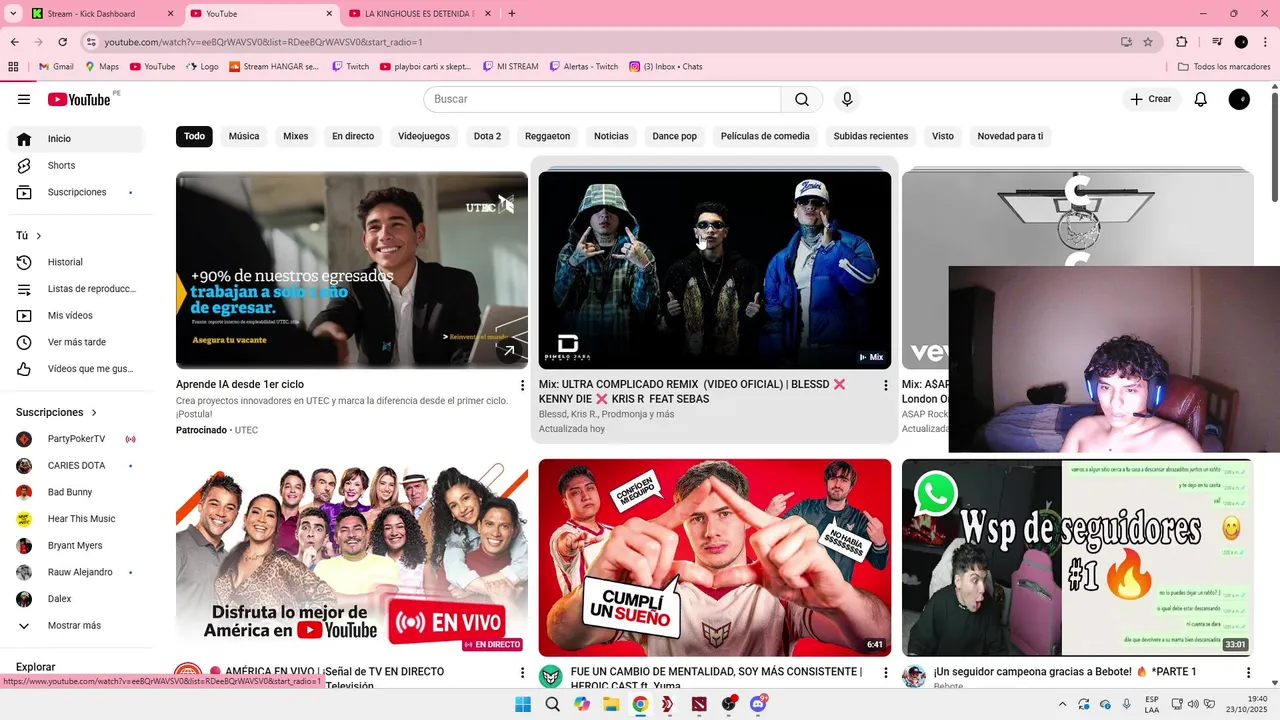This screenshot has height=720, width=1280.
Task: Open Rauw Alejandro subscription channel
Action: coord(76,572)
